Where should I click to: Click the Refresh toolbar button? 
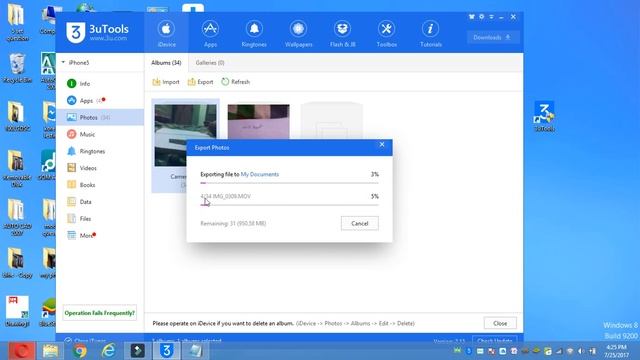pyautogui.click(x=236, y=82)
